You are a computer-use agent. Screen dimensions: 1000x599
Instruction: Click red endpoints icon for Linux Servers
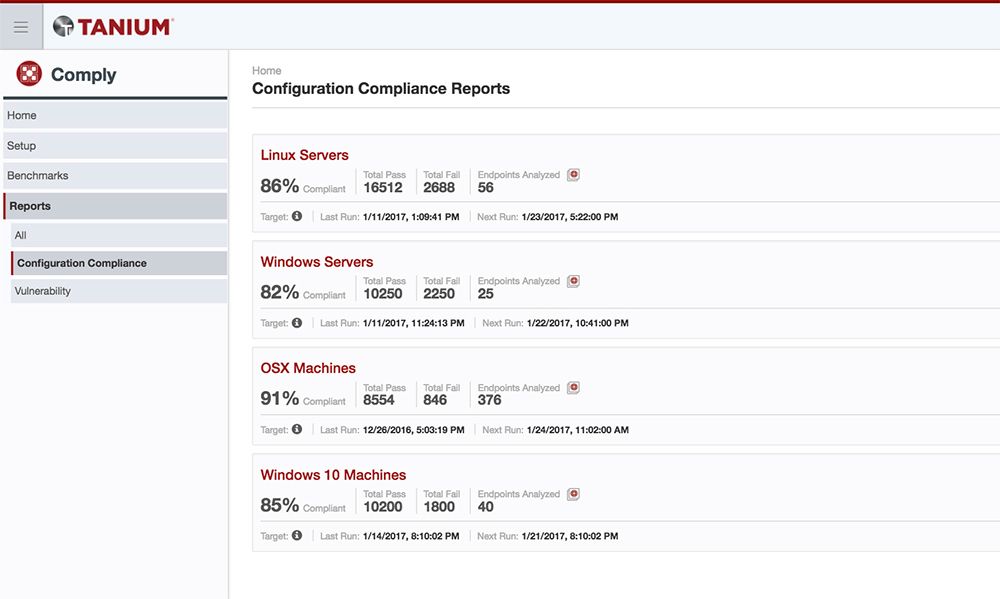pos(573,174)
